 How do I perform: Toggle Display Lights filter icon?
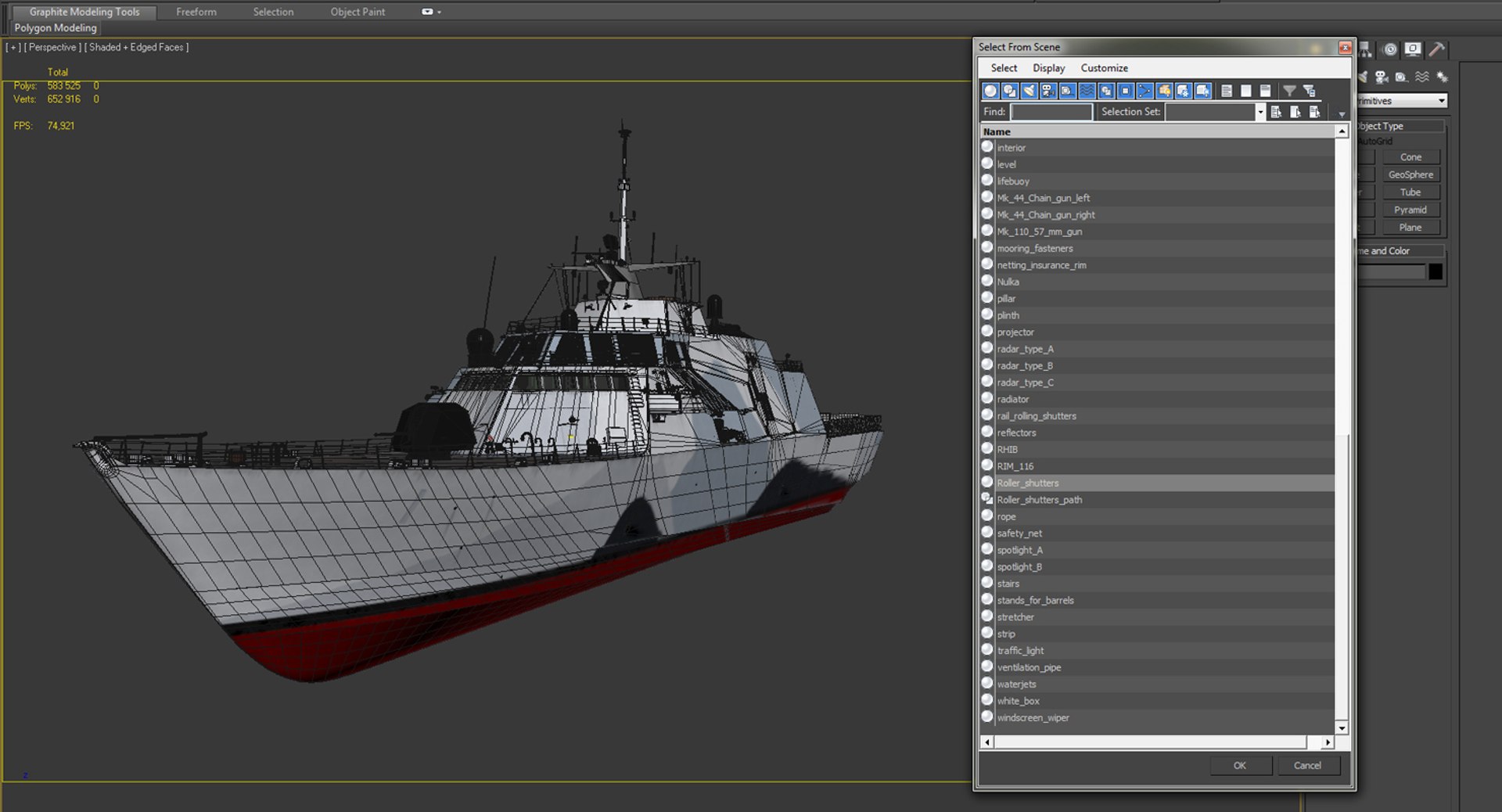click(1029, 91)
